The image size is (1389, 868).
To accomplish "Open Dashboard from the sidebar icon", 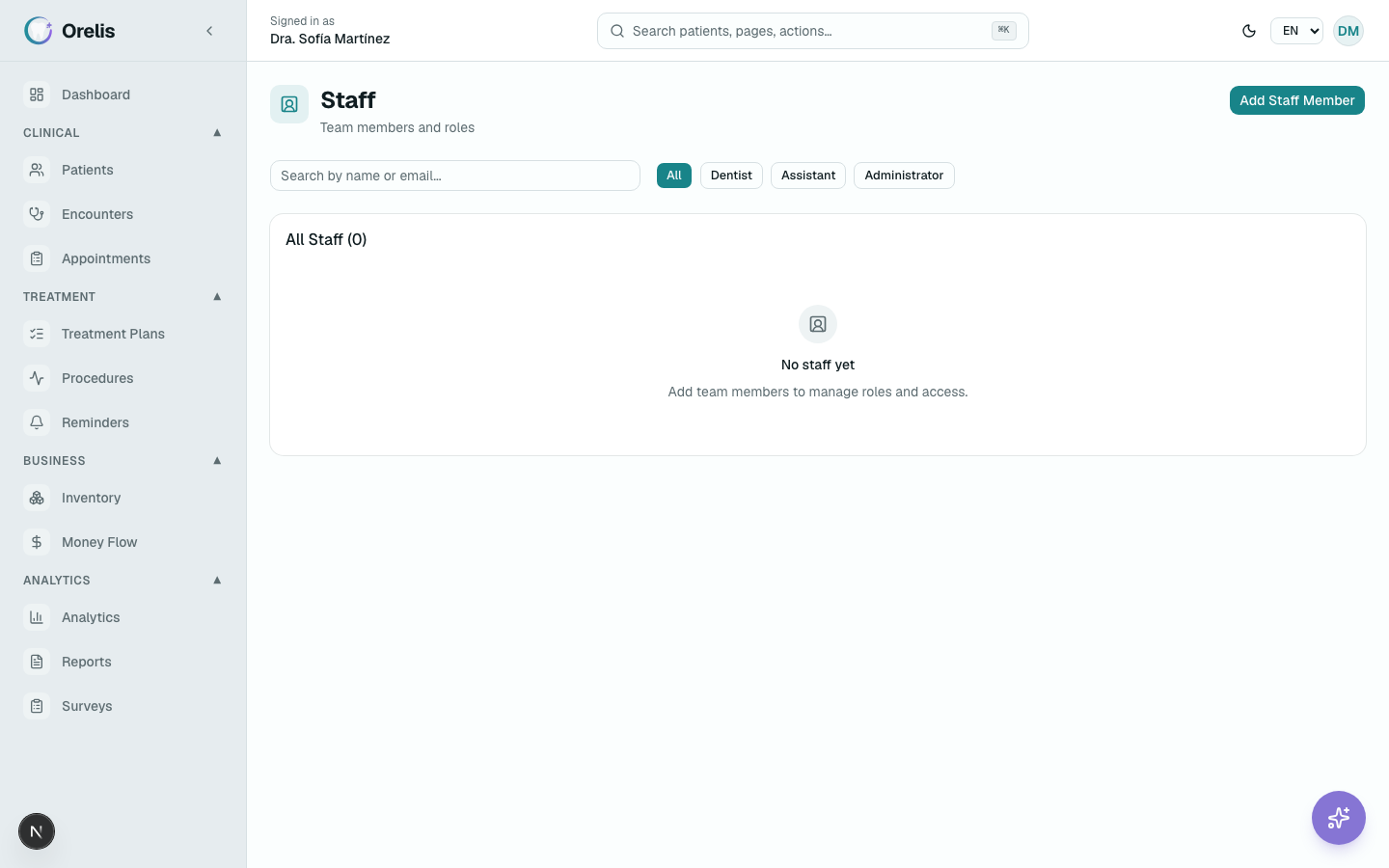I will (37, 95).
